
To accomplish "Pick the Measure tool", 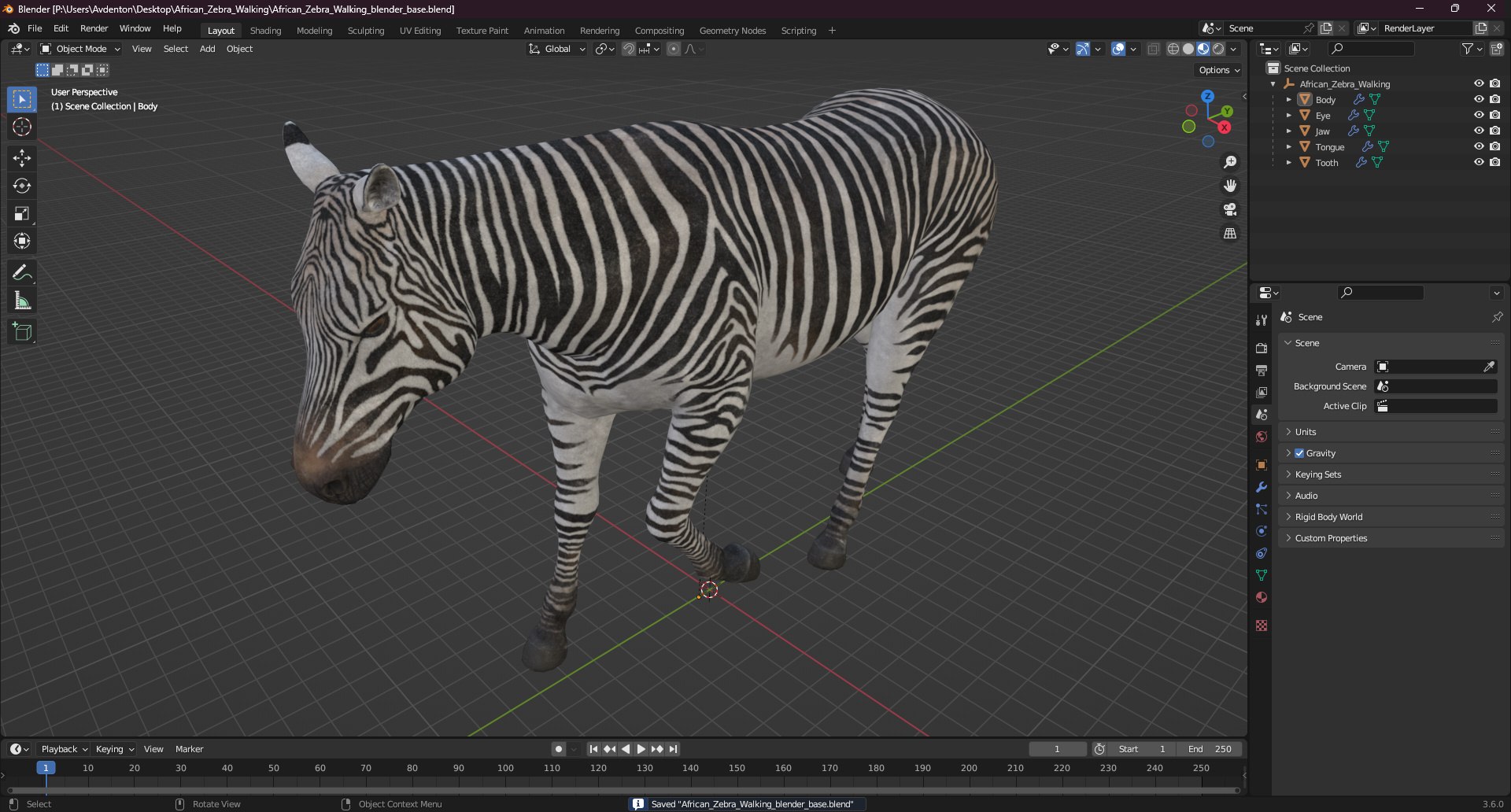I will 22,301.
